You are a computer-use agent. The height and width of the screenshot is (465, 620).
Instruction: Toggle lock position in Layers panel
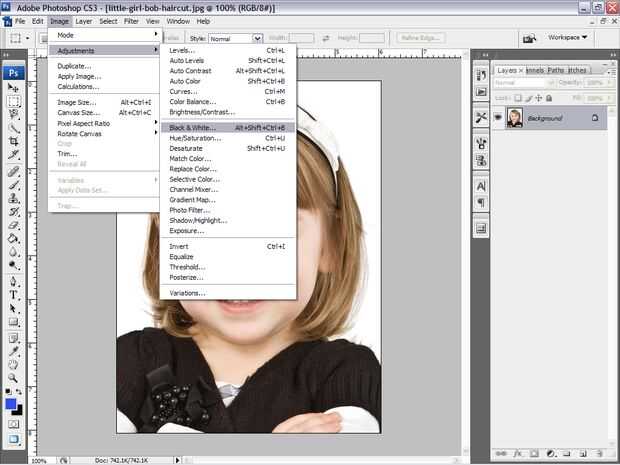click(x=538, y=98)
